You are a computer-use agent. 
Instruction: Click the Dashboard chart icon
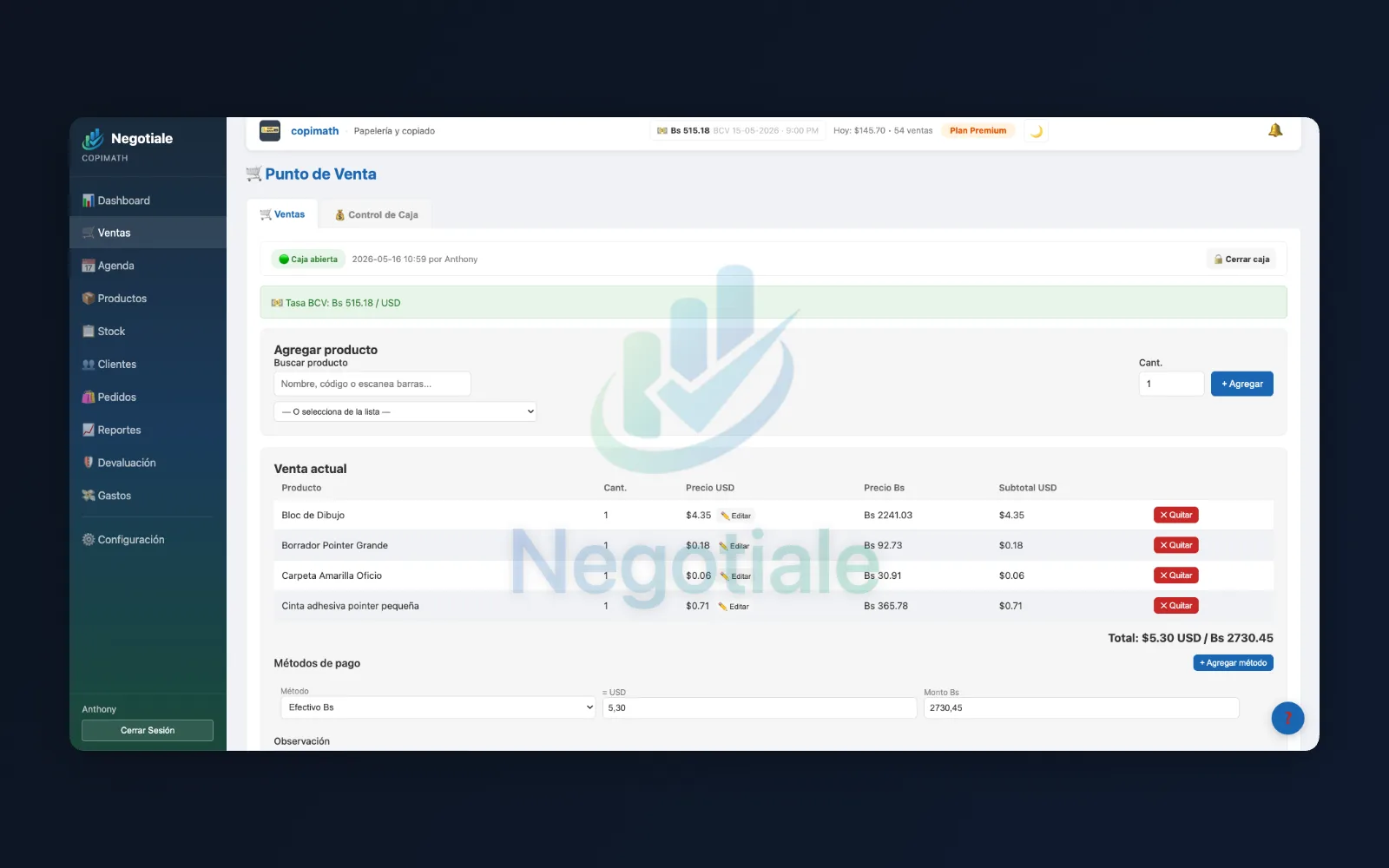[88, 201]
